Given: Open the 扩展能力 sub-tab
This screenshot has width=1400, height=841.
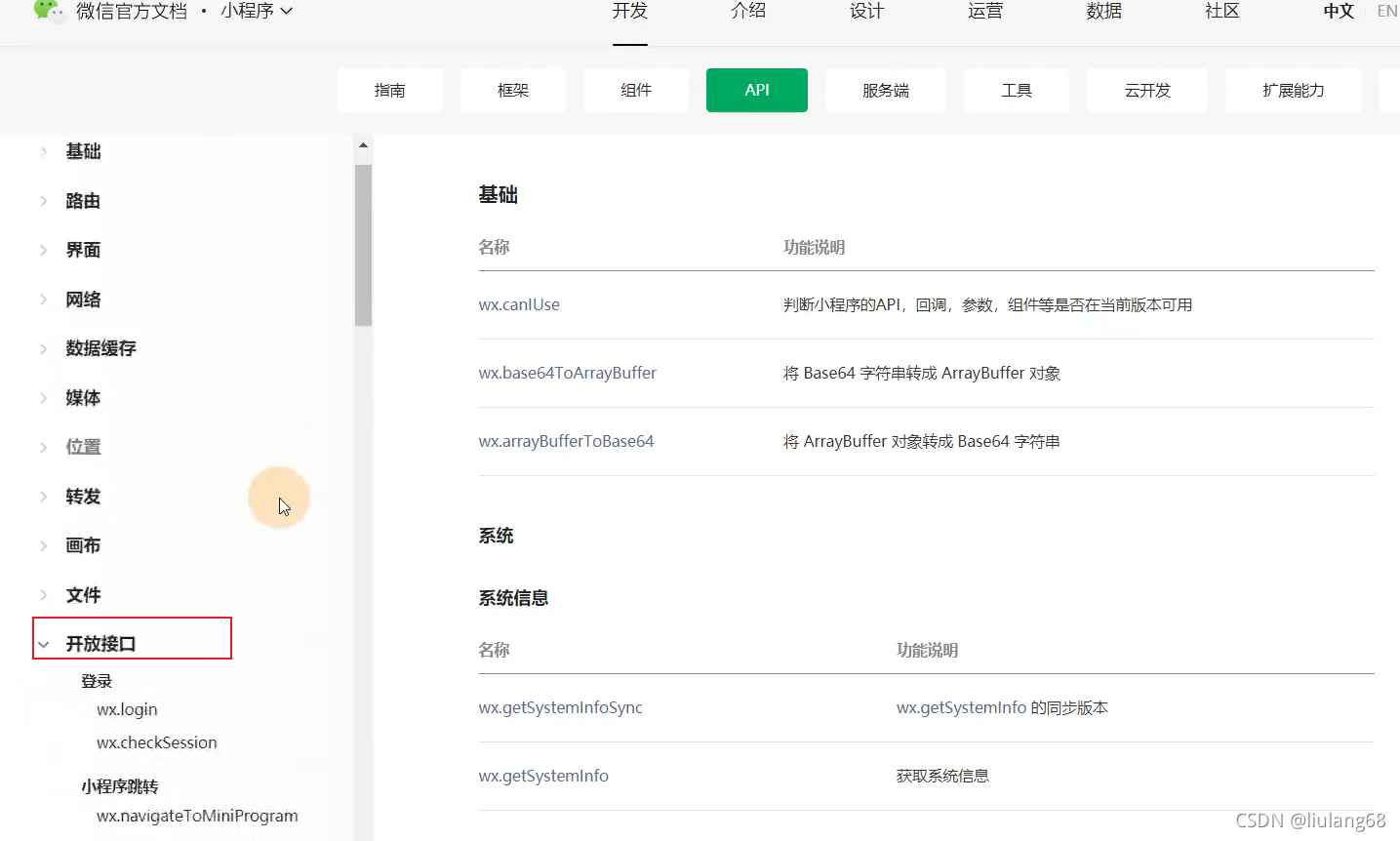Looking at the screenshot, I should click(x=1294, y=90).
